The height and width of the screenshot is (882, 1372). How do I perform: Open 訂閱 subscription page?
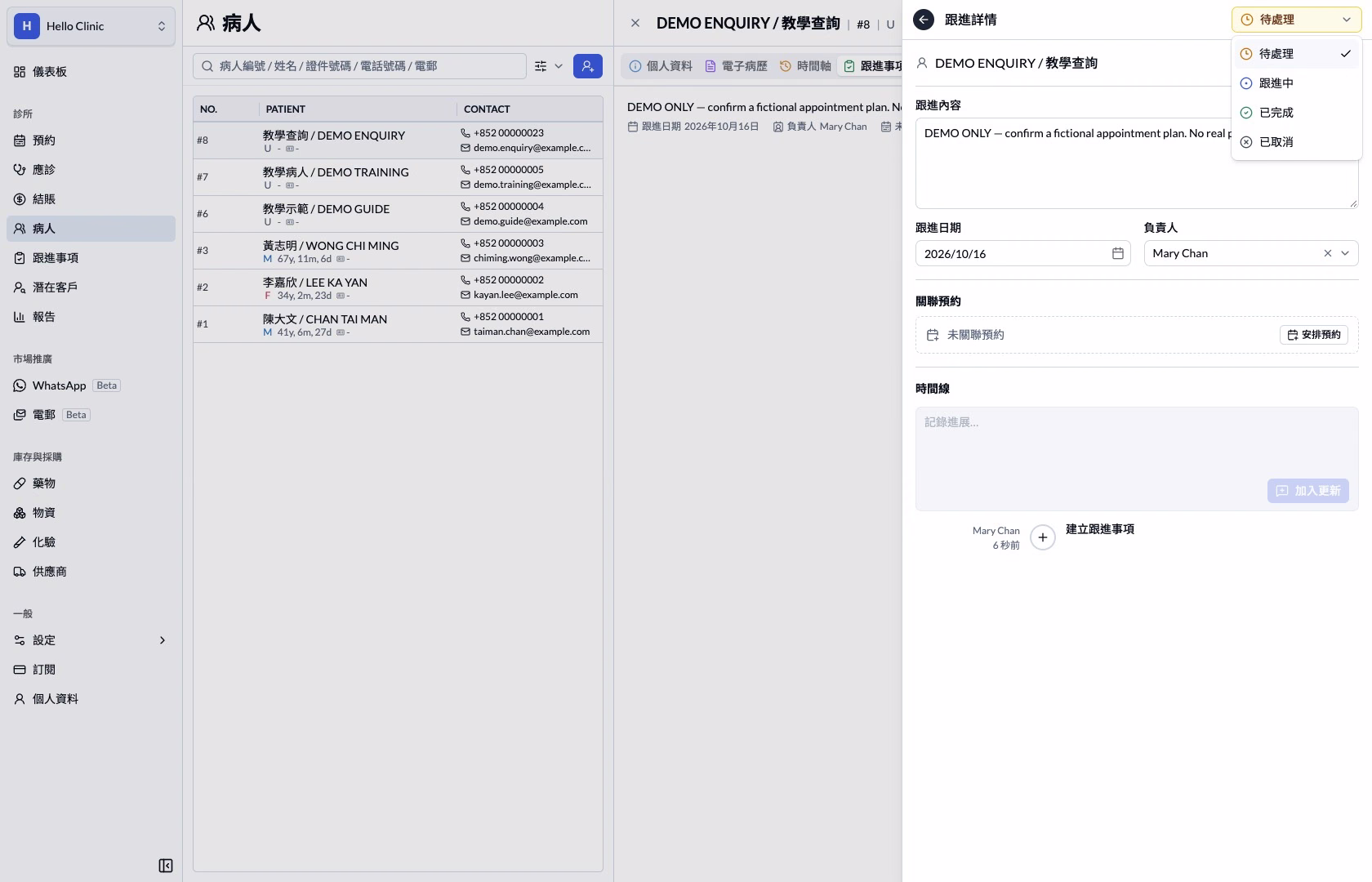pyautogui.click(x=91, y=670)
